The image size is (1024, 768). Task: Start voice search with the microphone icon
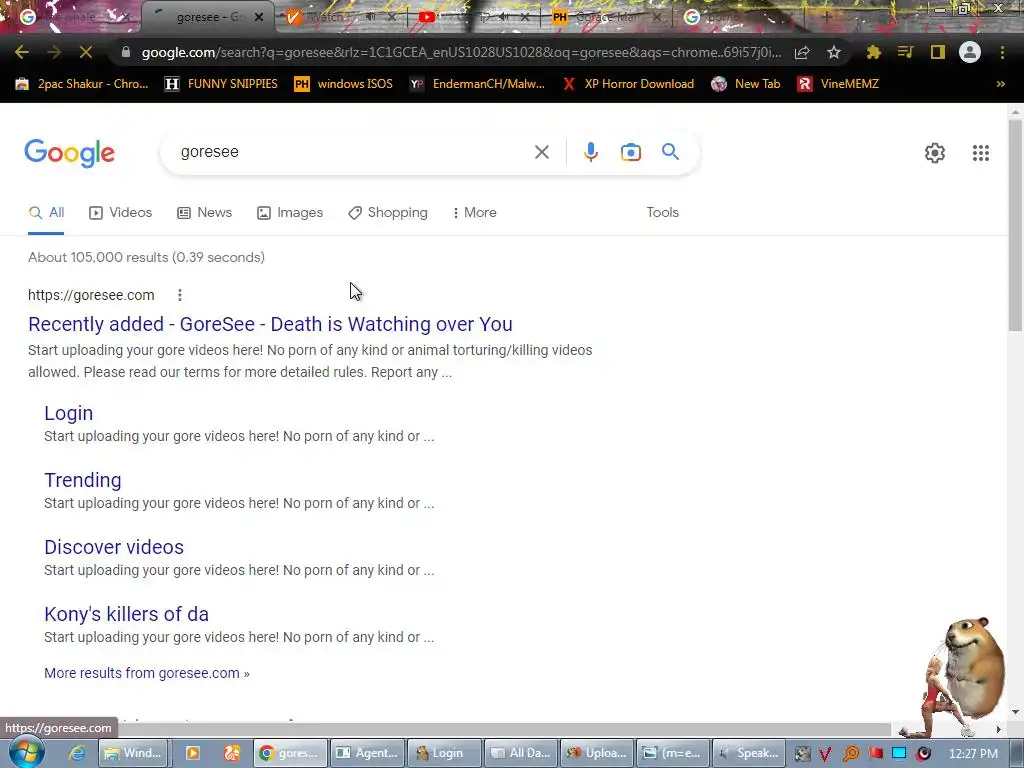(x=590, y=152)
